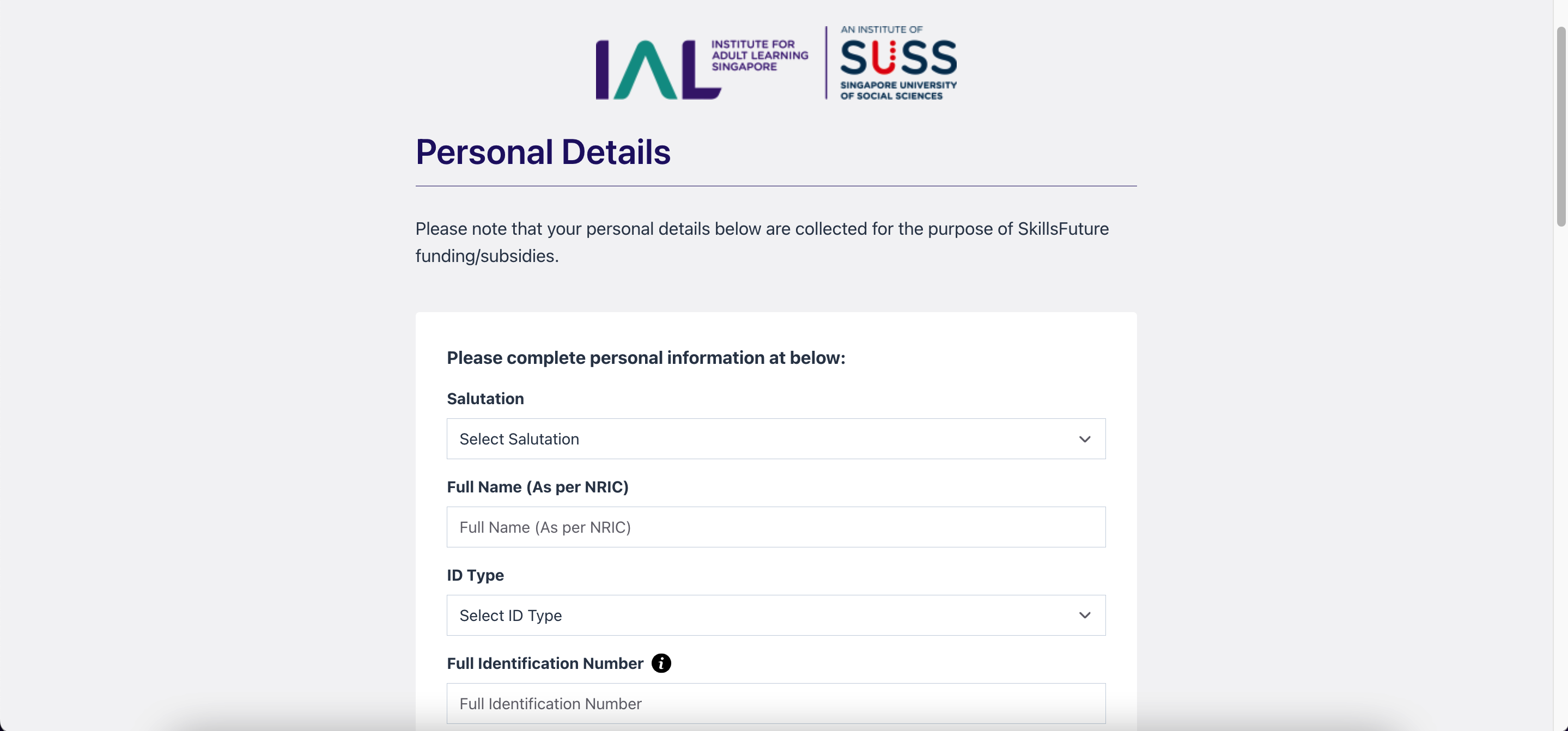Screen dimensions: 1568x731
Task: Click the chevron arrow in the Salutation field
Action: (x=1084, y=439)
